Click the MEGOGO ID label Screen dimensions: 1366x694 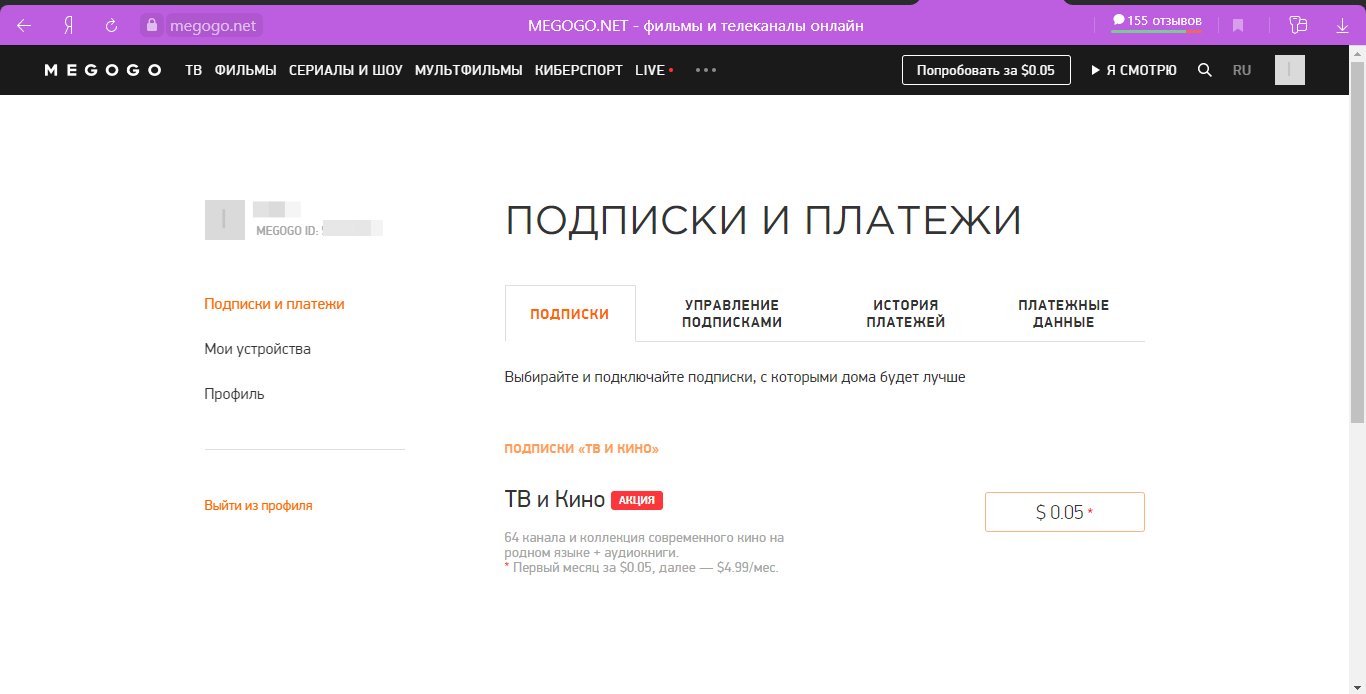(x=287, y=231)
